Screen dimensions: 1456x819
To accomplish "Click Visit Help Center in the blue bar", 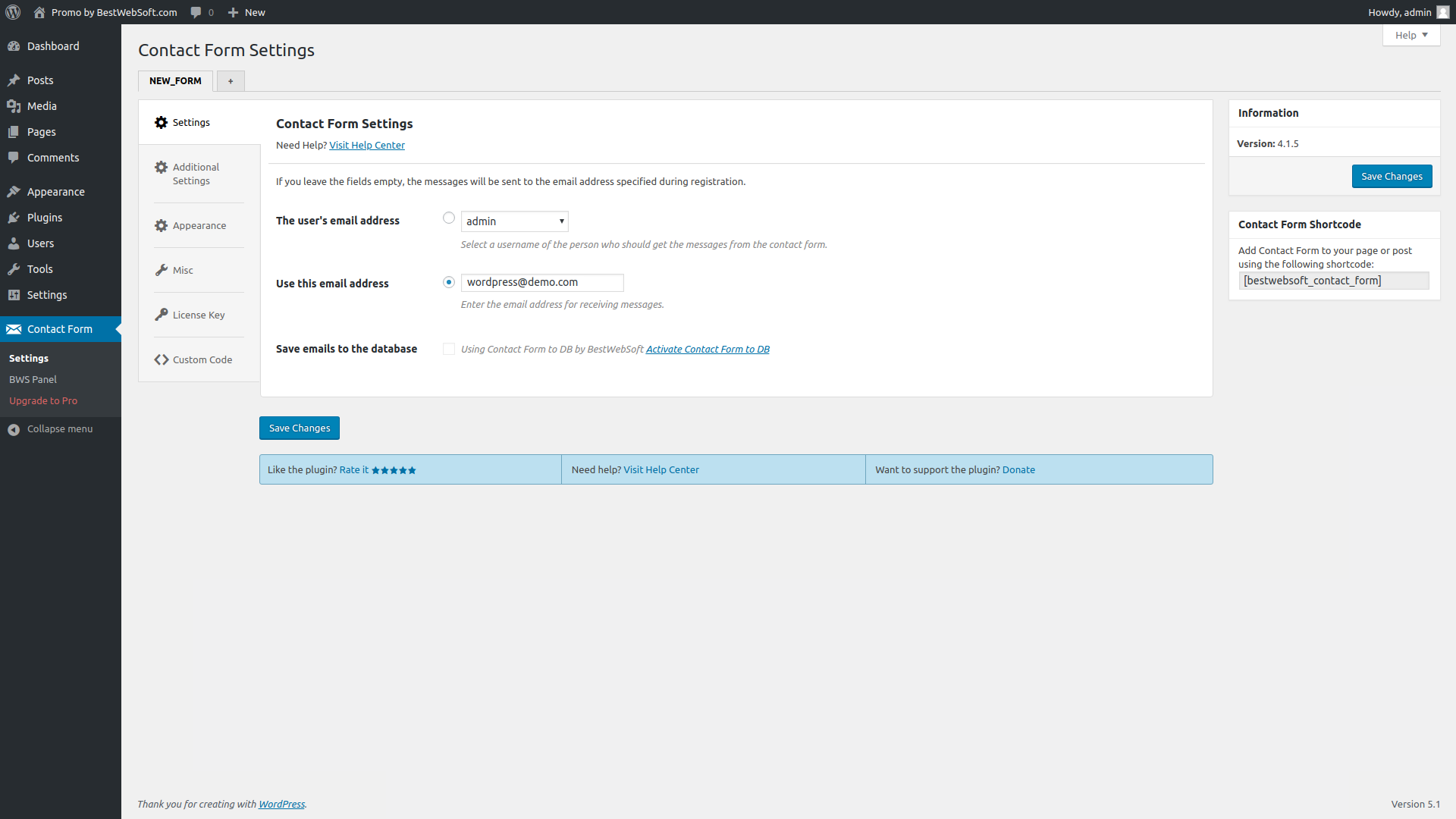I will pyautogui.click(x=661, y=470).
